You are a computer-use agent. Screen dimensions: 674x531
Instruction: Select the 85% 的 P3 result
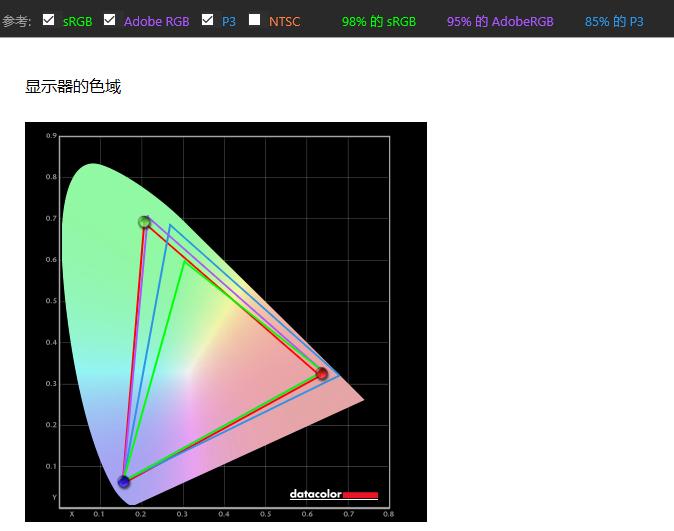click(x=614, y=21)
